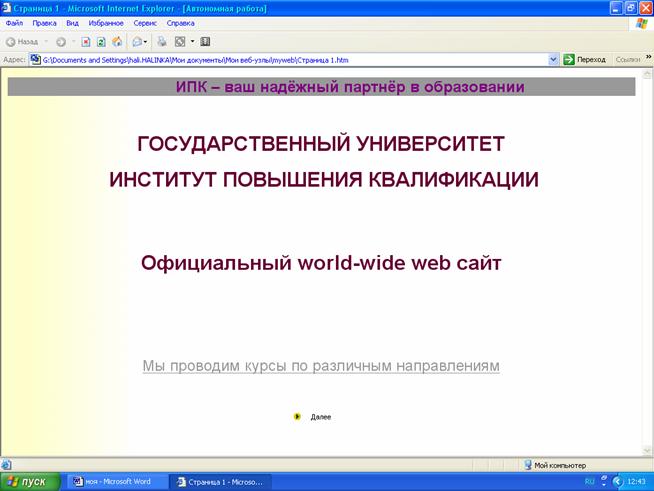Open the Сервис menu
654x491 pixels.
tap(144, 22)
